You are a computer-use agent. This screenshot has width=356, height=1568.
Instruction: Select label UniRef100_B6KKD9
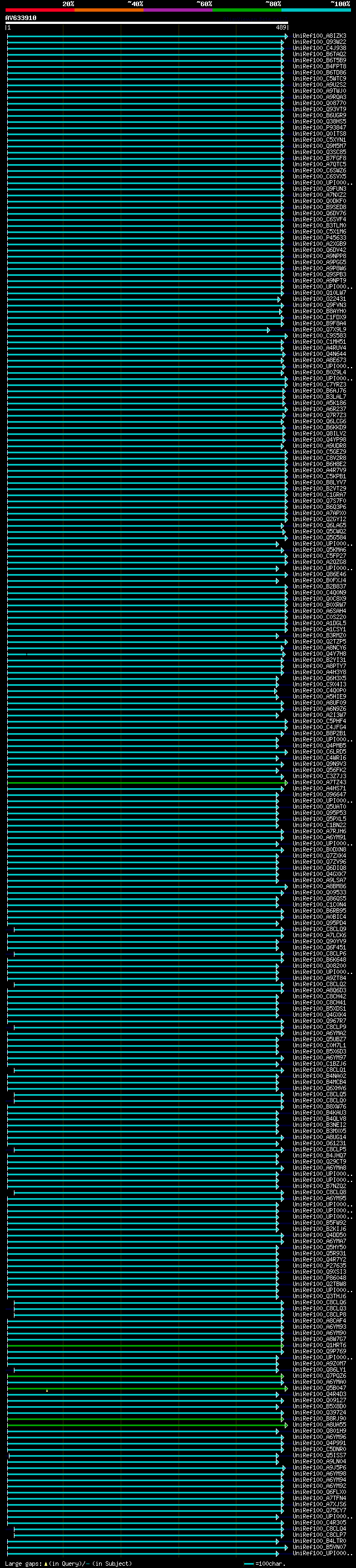tap(319, 427)
